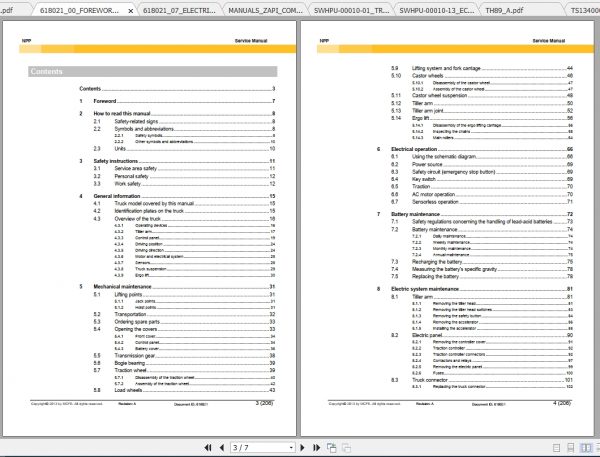
Task: Click the '5.1 Lifting points' entry
Action: [x=184, y=294]
